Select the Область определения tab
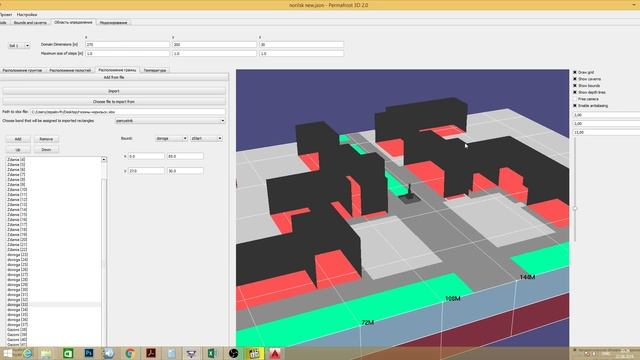This screenshot has width=640, height=360. tap(73, 22)
